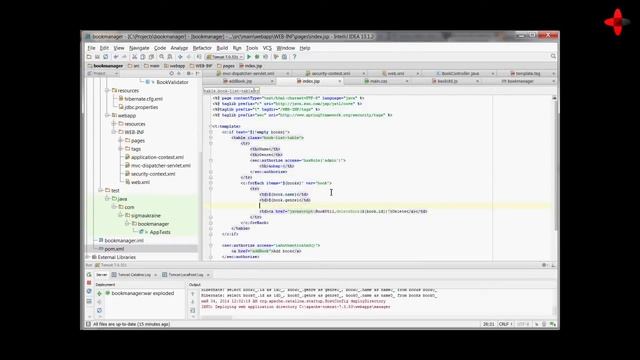Collapse the test folder node
640x360 pixels.
point(100,191)
